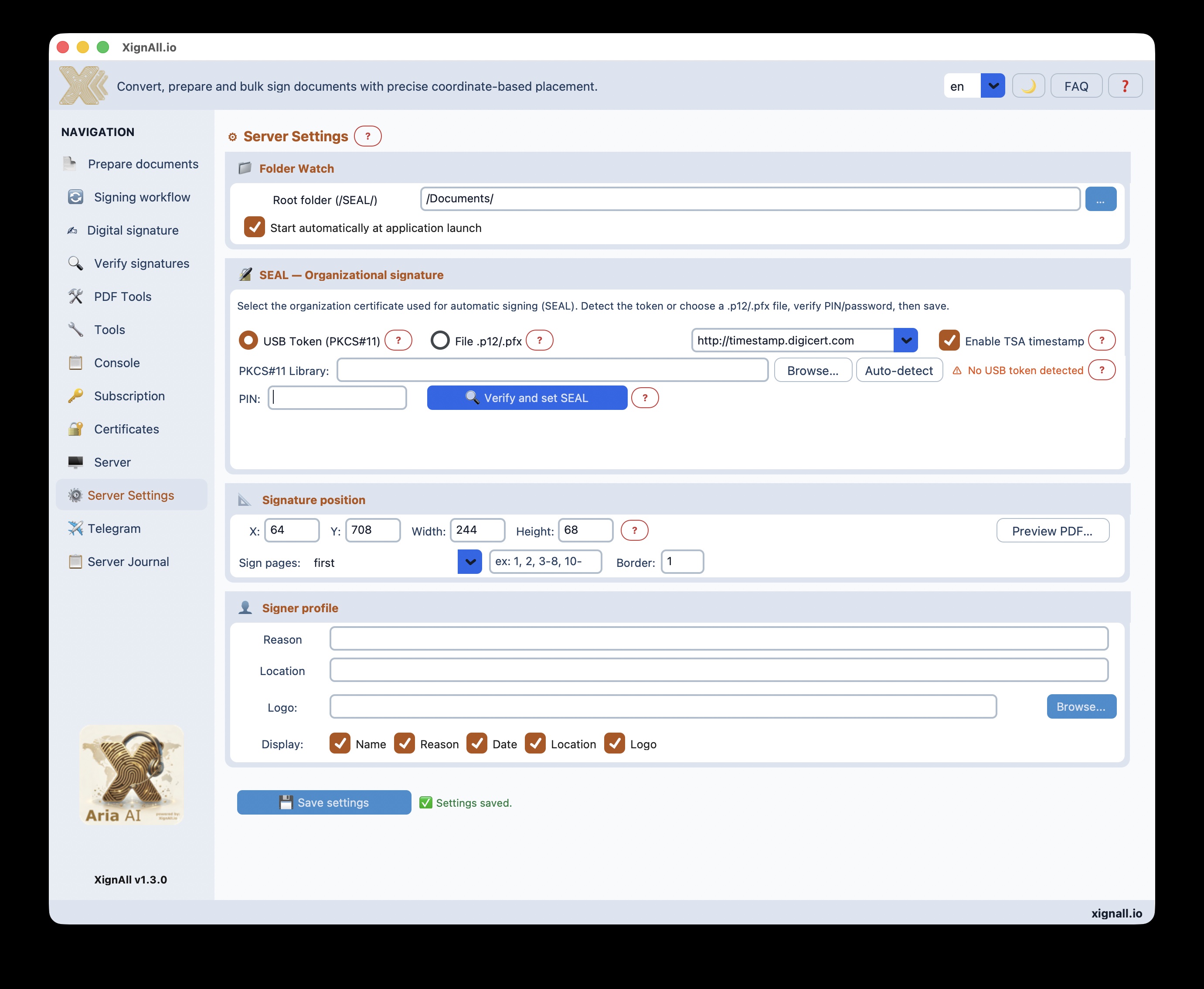
Task: Click the Height field
Action: tap(585, 530)
